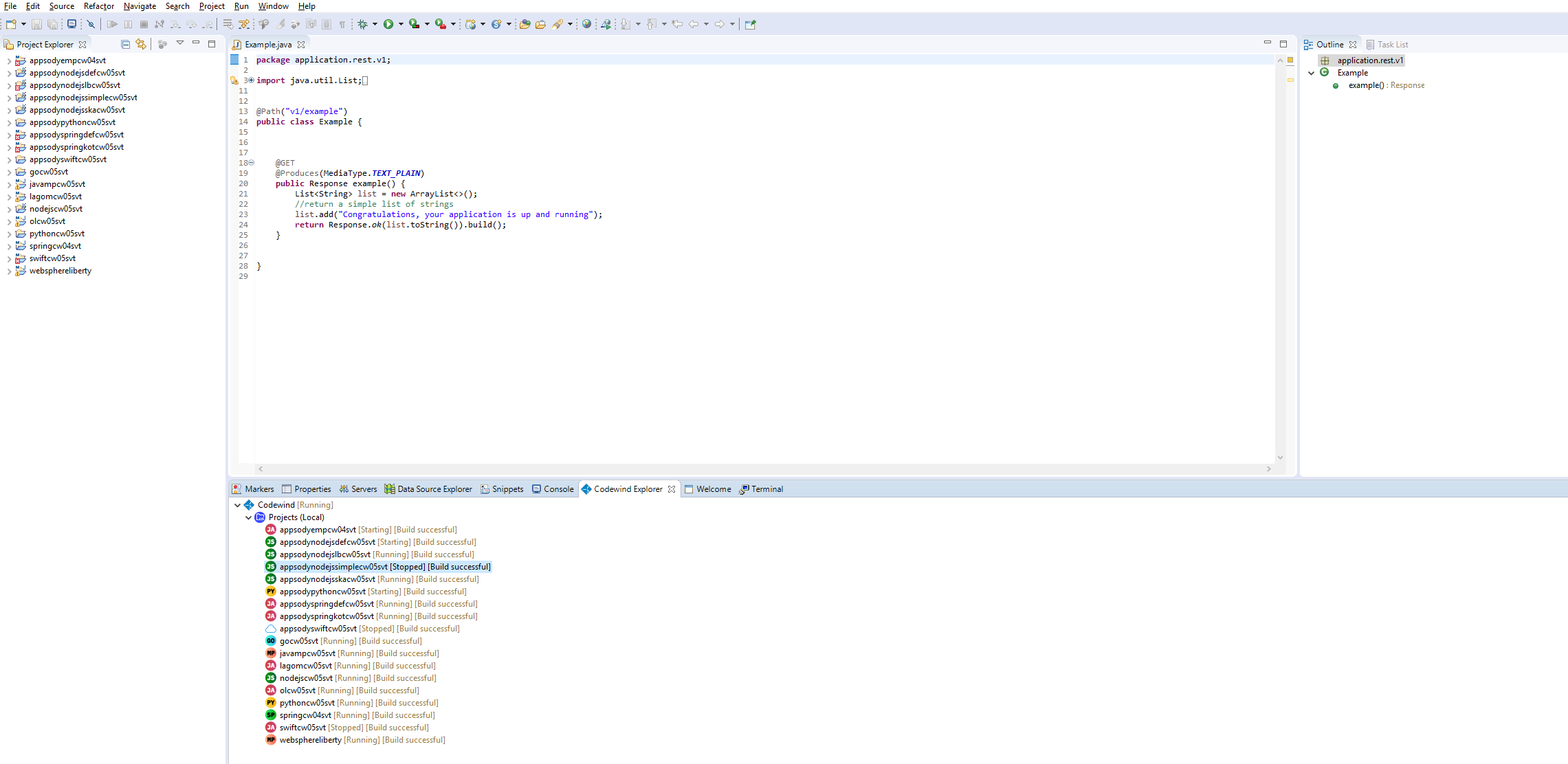The width and height of the screenshot is (1568, 764).
Task: Collapse All items in Project Explorer
Action: [x=126, y=43]
